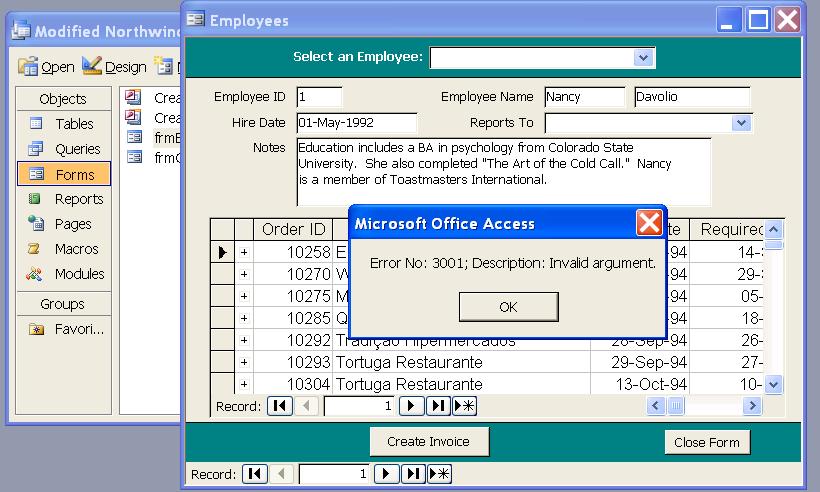Viewport: 820px width, 492px height.
Task: Close the Microsoft Office Access error dialog
Action: click(x=649, y=223)
